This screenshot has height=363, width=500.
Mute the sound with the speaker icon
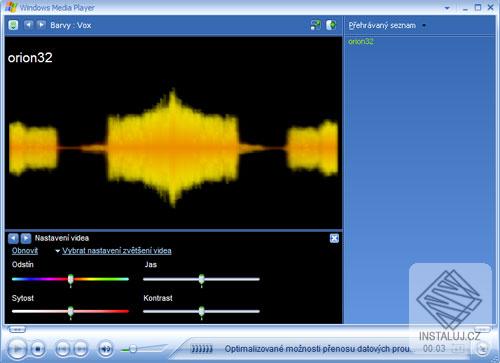[x=106, y=349]
